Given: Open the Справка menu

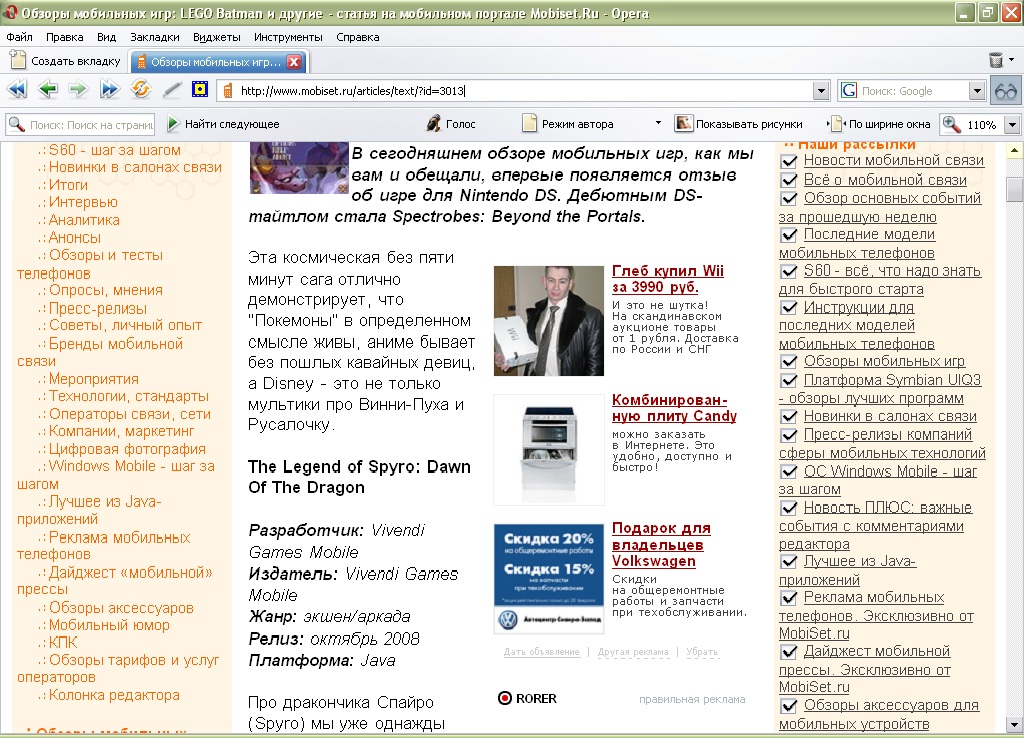Looking at the screenshot, I should click(358, 37).
